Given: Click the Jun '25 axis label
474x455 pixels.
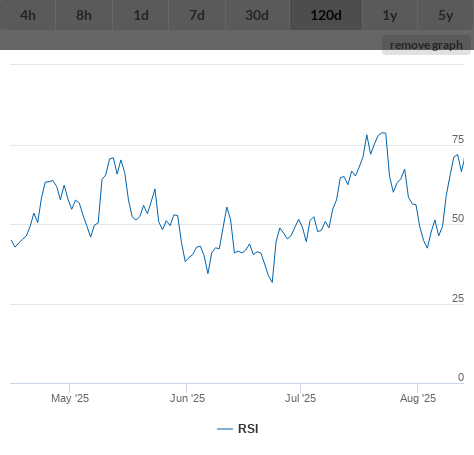Looking at the screenshot, I should [x=187, y=398].
